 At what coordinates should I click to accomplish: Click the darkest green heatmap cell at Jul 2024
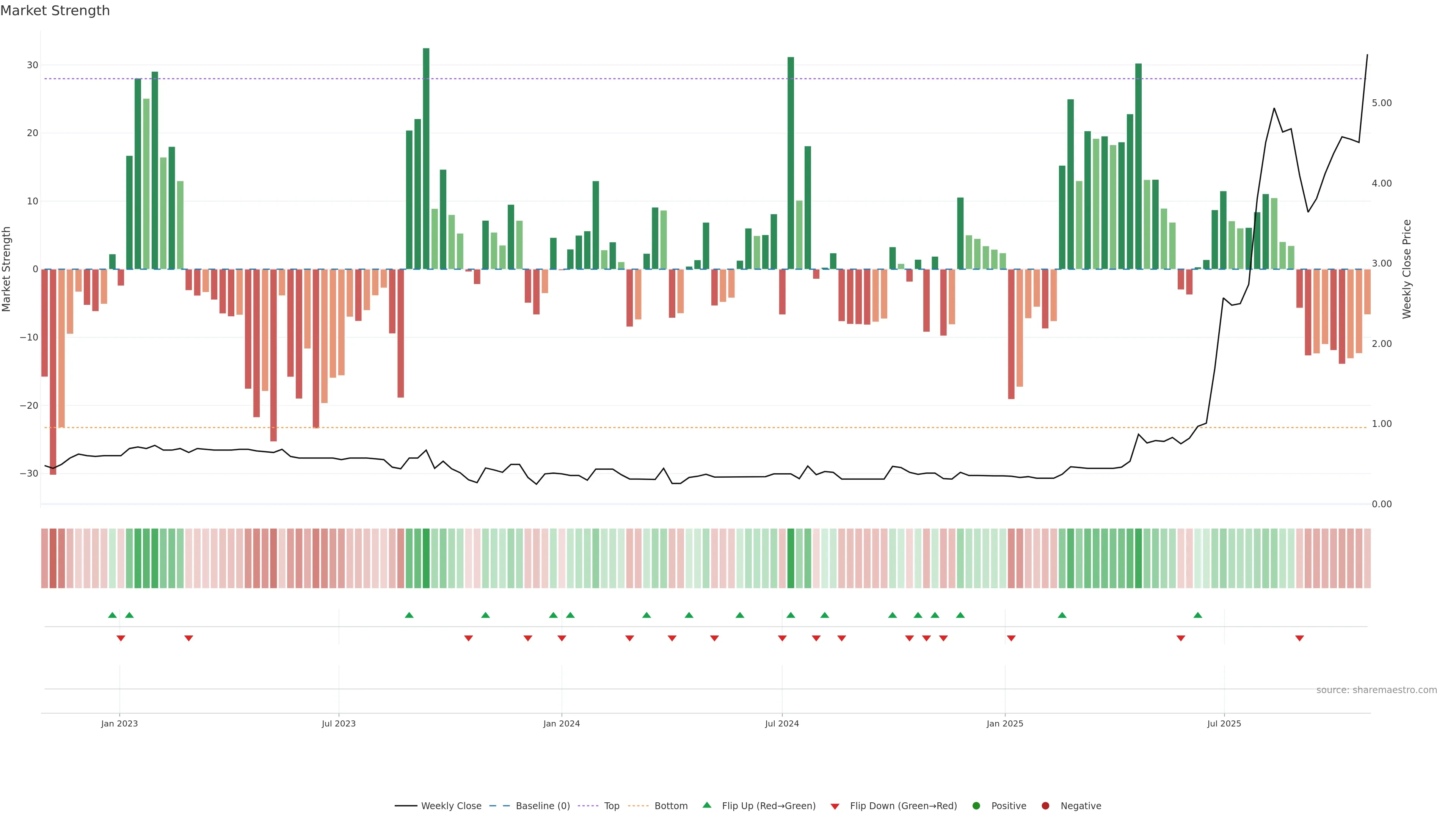pos(791,558)
